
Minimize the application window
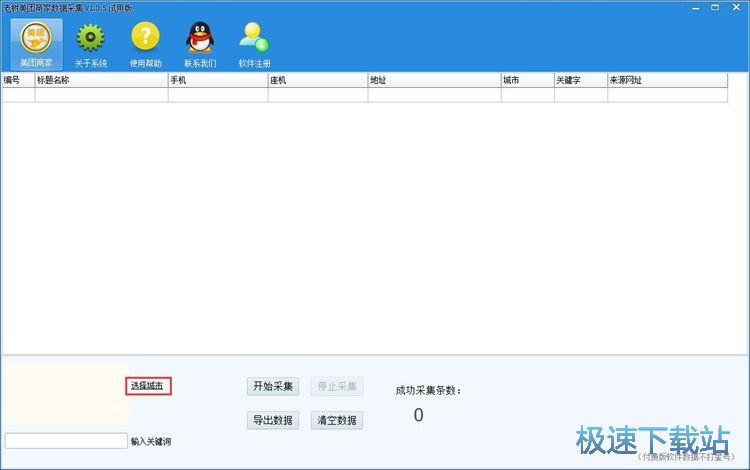695,8
